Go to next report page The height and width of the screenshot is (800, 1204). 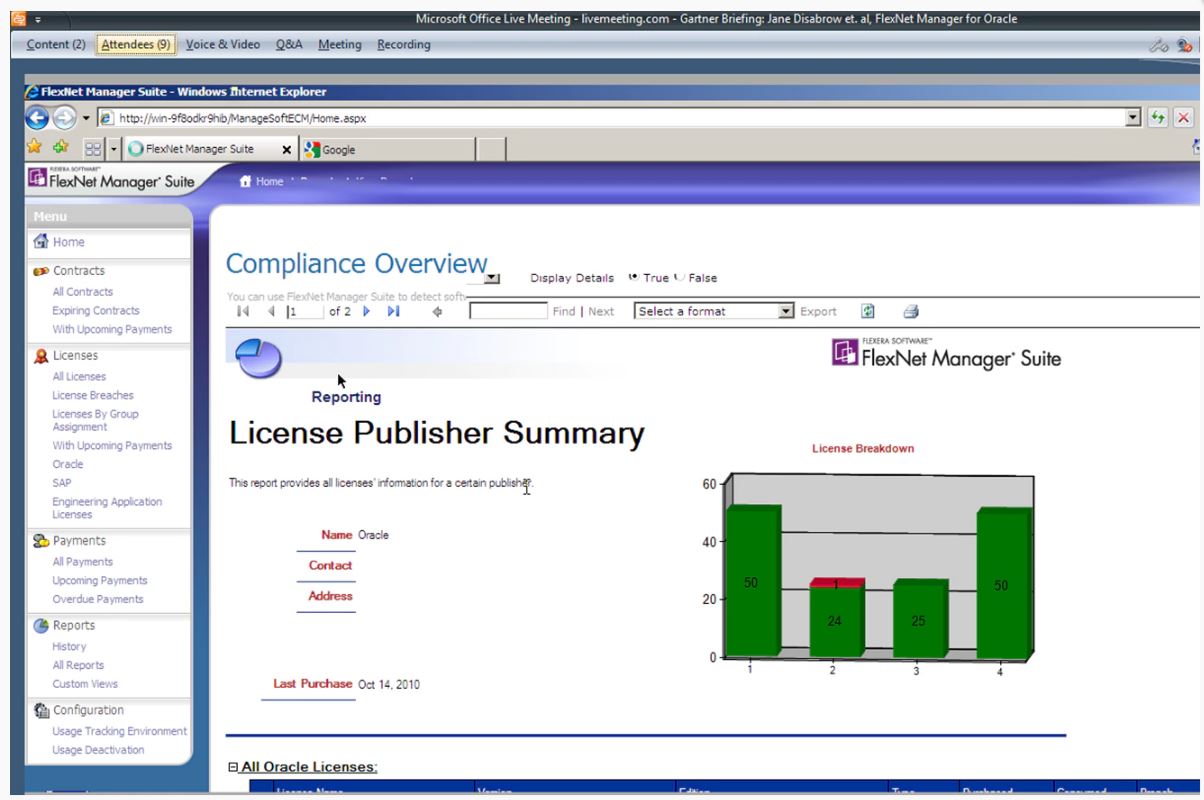click(366, 311)
